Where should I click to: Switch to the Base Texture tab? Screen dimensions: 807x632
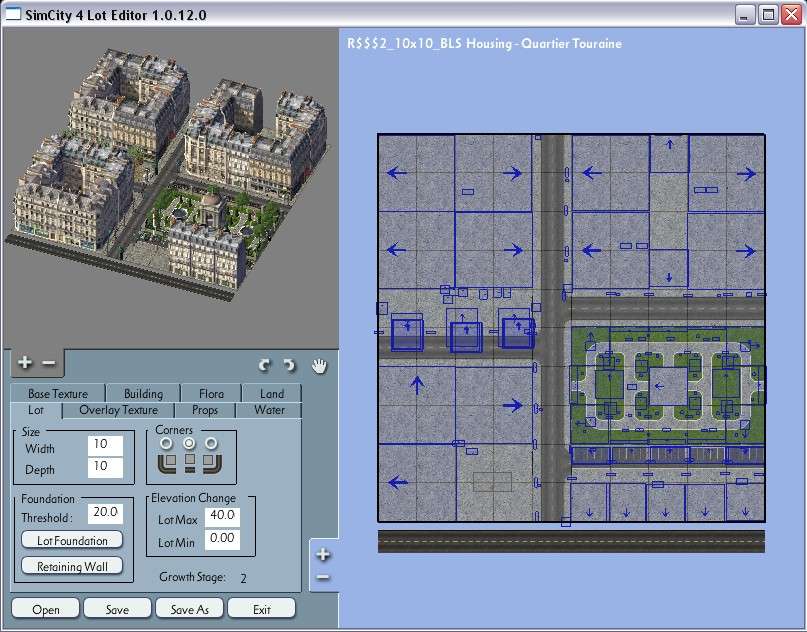click(x=58, y=394)
